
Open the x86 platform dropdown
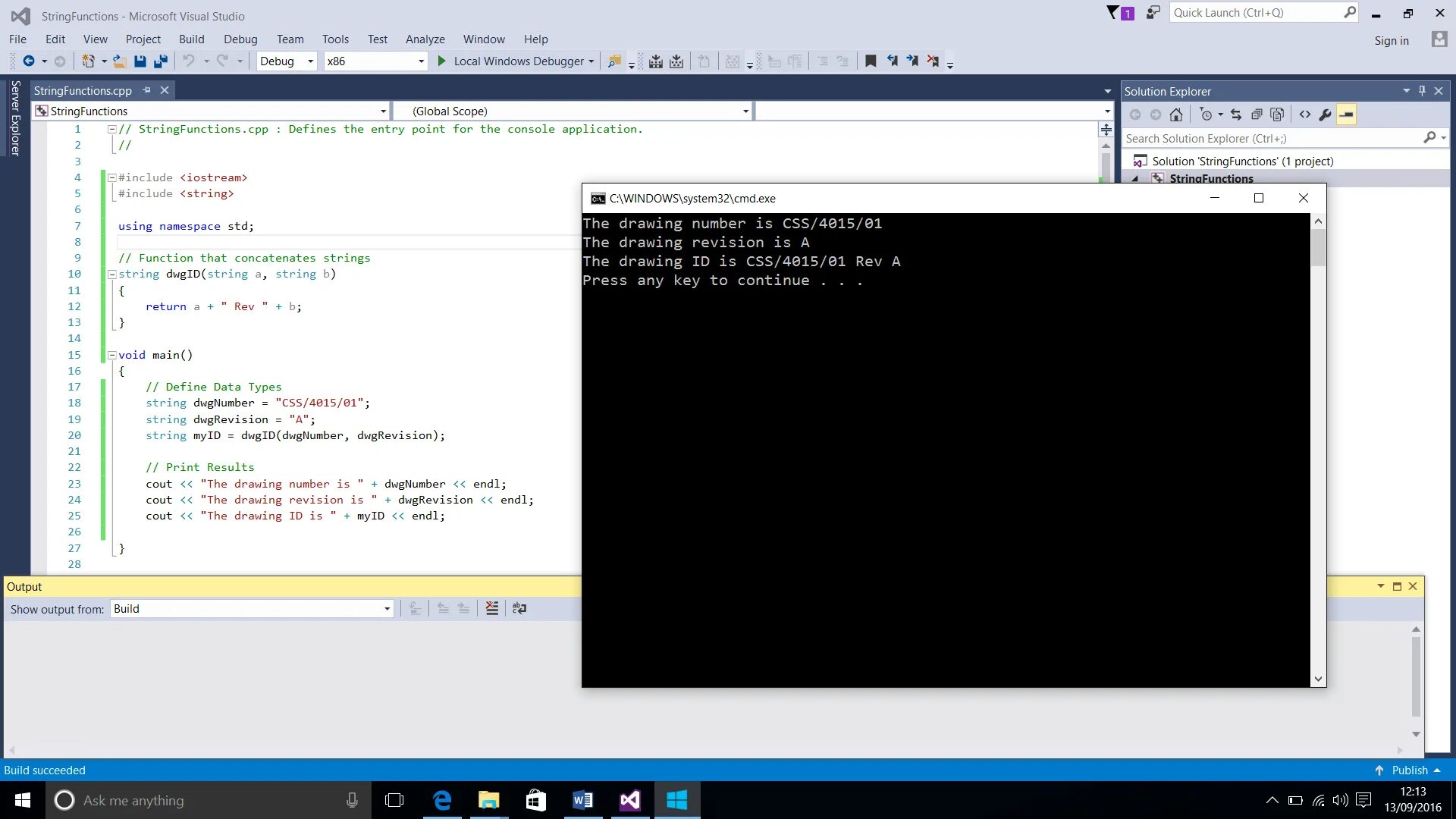tap(421, 61)
